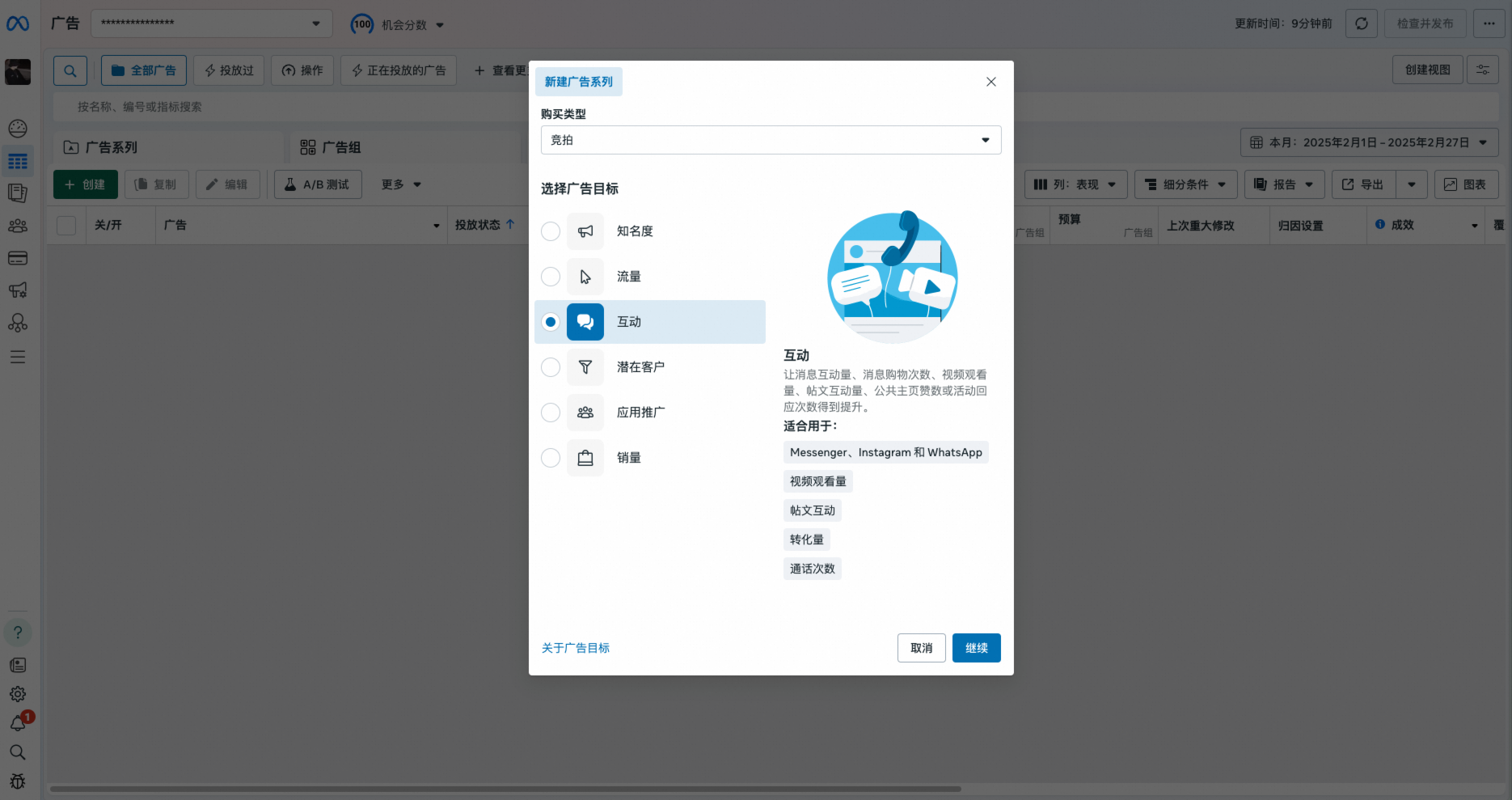Open the billing card icon in sidebar
Viewport: 1512px width, 800px height.
coord(18,258)
